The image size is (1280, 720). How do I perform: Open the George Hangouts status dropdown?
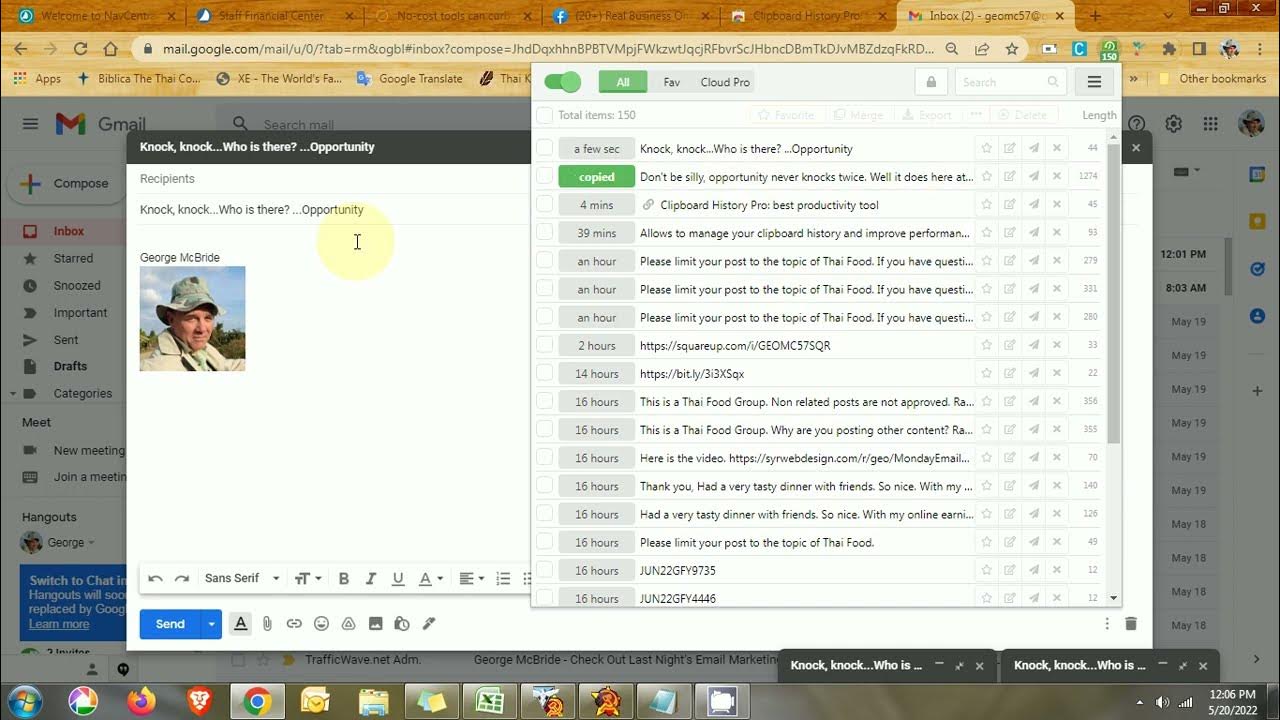(91, 543)
